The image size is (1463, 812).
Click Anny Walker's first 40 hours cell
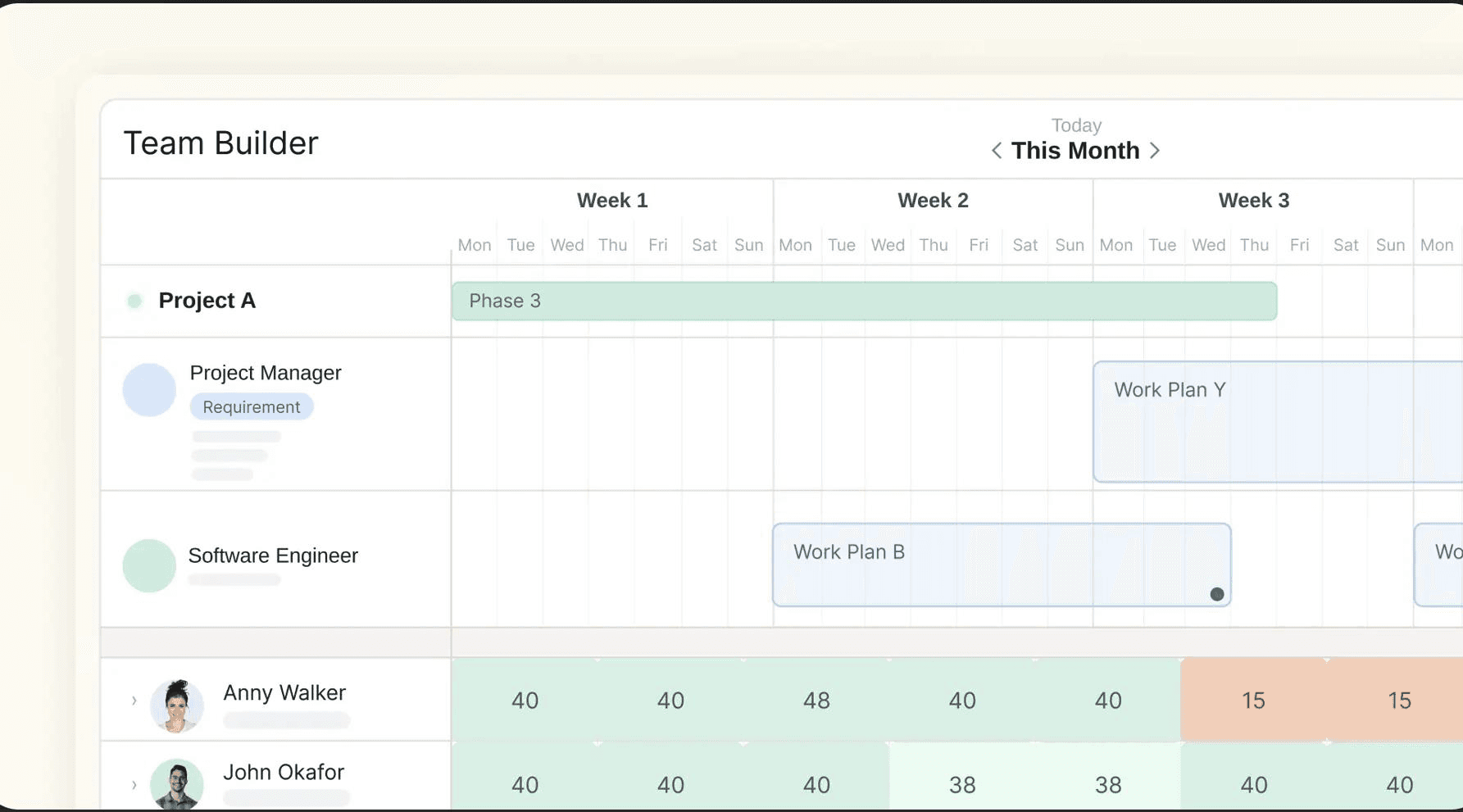(525, 701)
